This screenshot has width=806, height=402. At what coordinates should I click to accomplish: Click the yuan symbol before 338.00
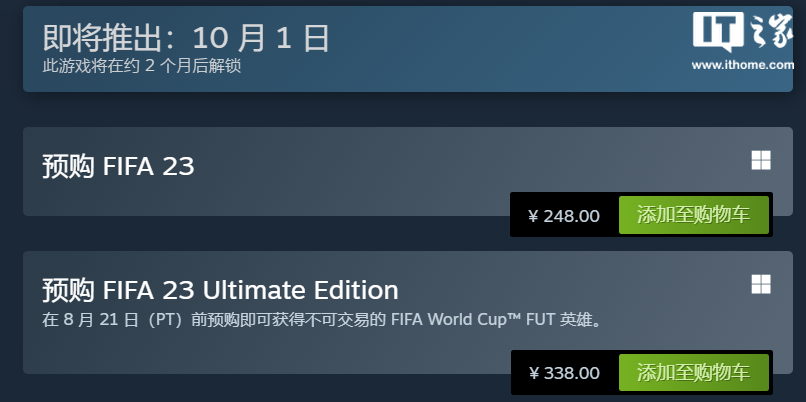click(534, 373)
